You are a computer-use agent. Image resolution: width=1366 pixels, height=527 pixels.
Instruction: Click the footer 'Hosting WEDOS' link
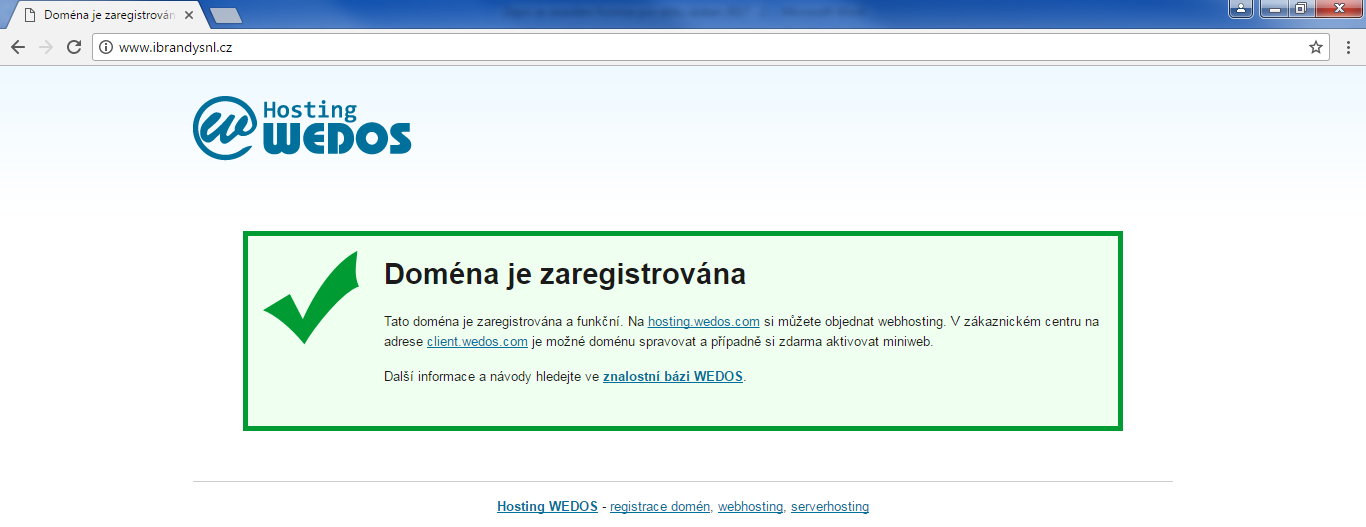click(x=547, y=507)
